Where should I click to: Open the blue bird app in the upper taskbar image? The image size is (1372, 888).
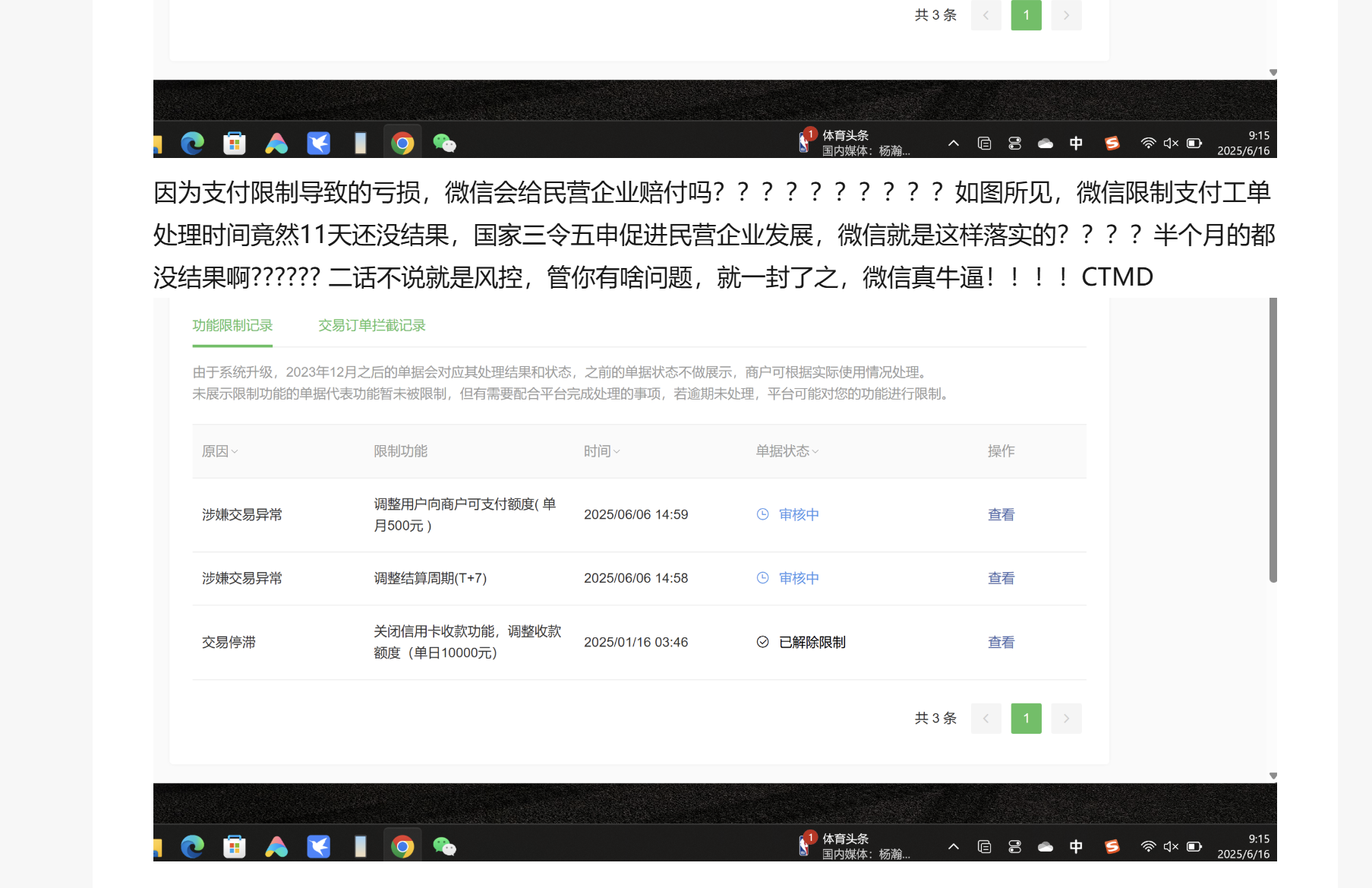[319, 143]
